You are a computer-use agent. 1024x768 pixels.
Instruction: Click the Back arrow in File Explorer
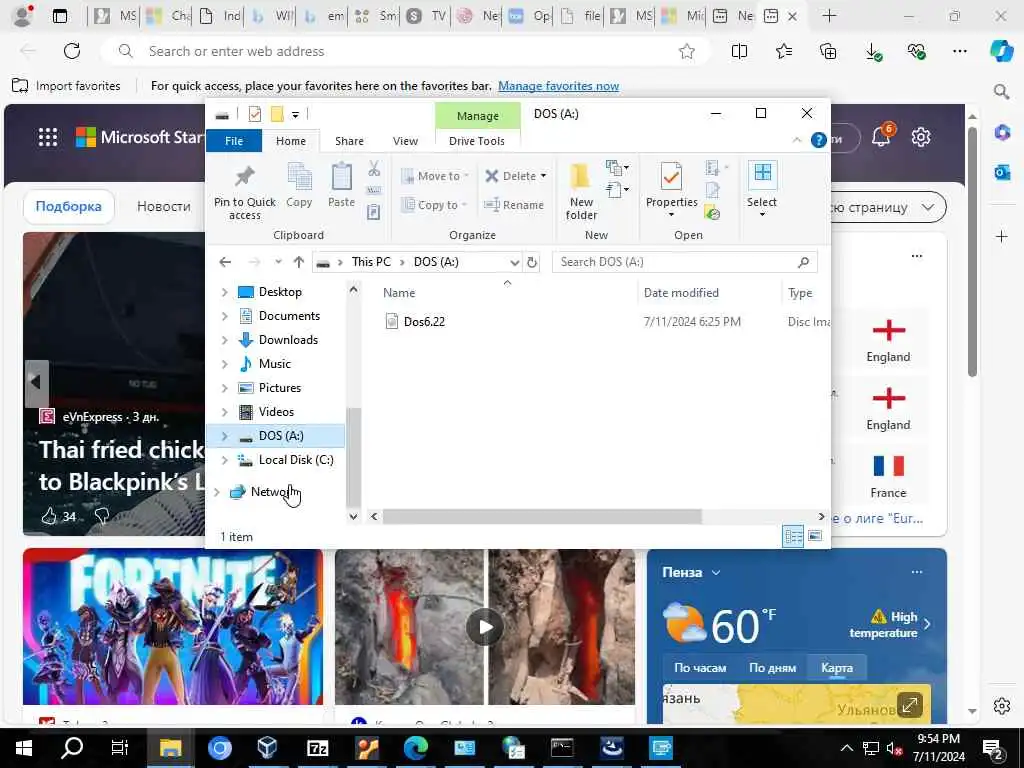pyautogui.click(x=225, y=262)
